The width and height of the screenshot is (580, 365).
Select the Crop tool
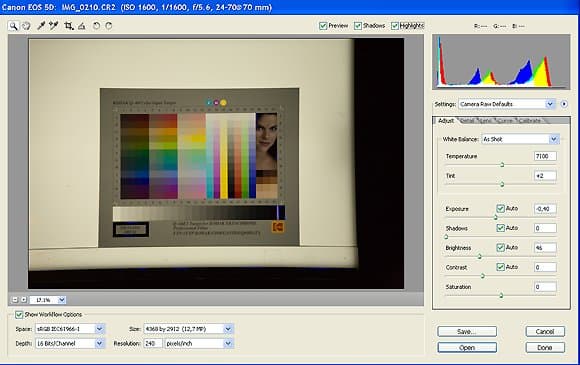tap(68, 26)
